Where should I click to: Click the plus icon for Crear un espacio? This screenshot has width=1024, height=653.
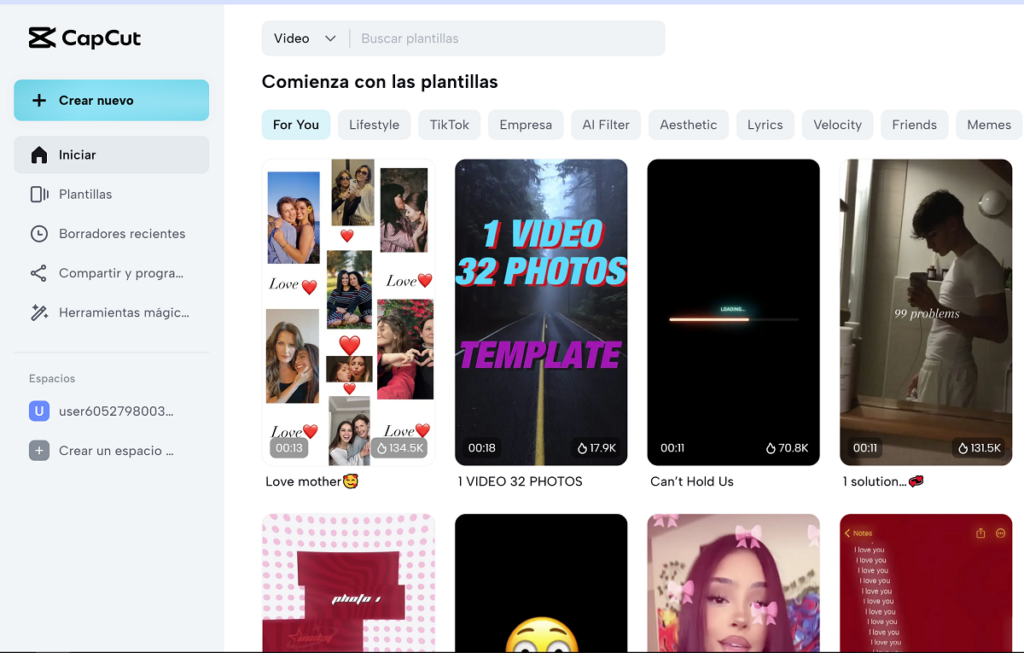click(x=39, y=451)
